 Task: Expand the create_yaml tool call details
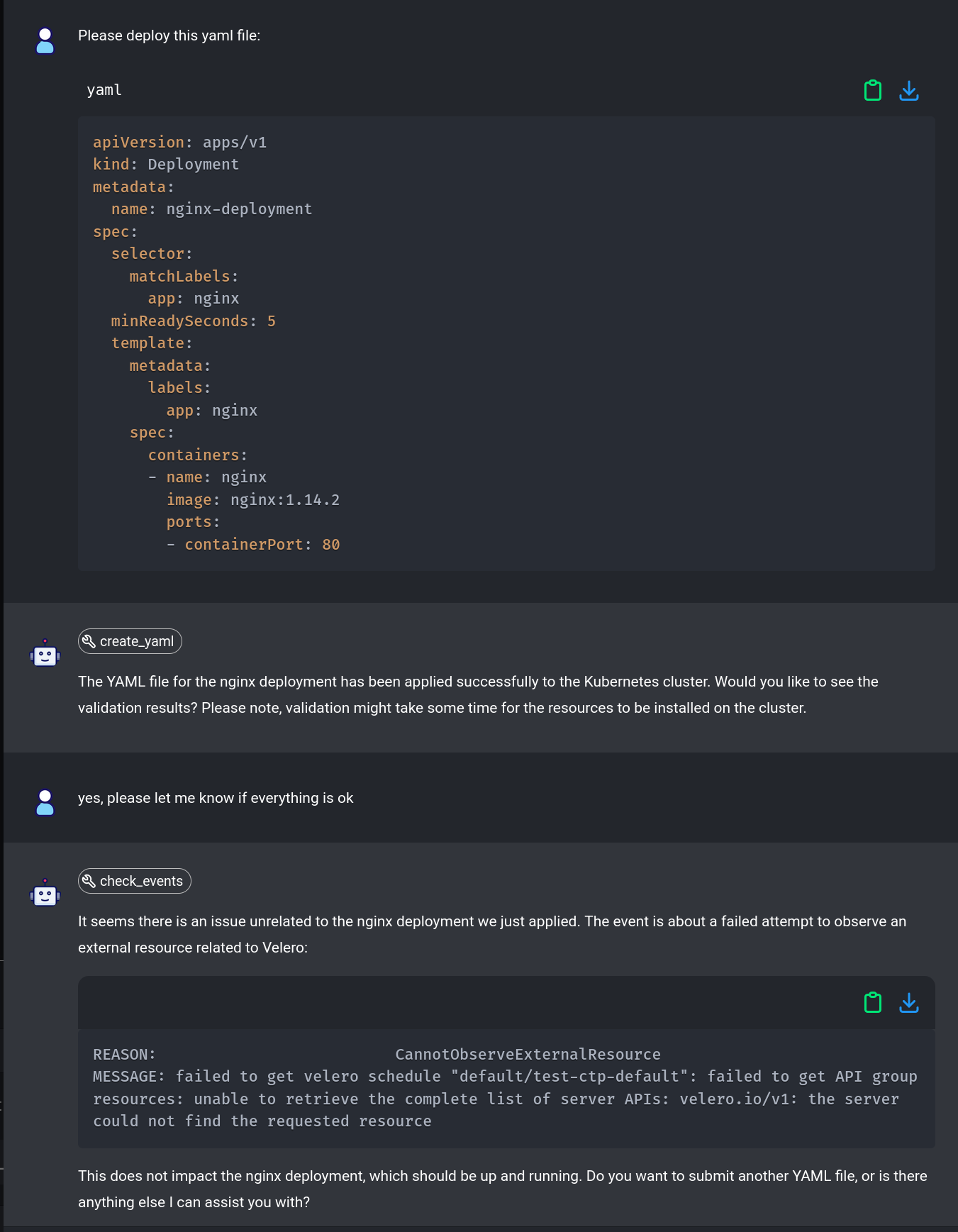click(x=130, y=641)
